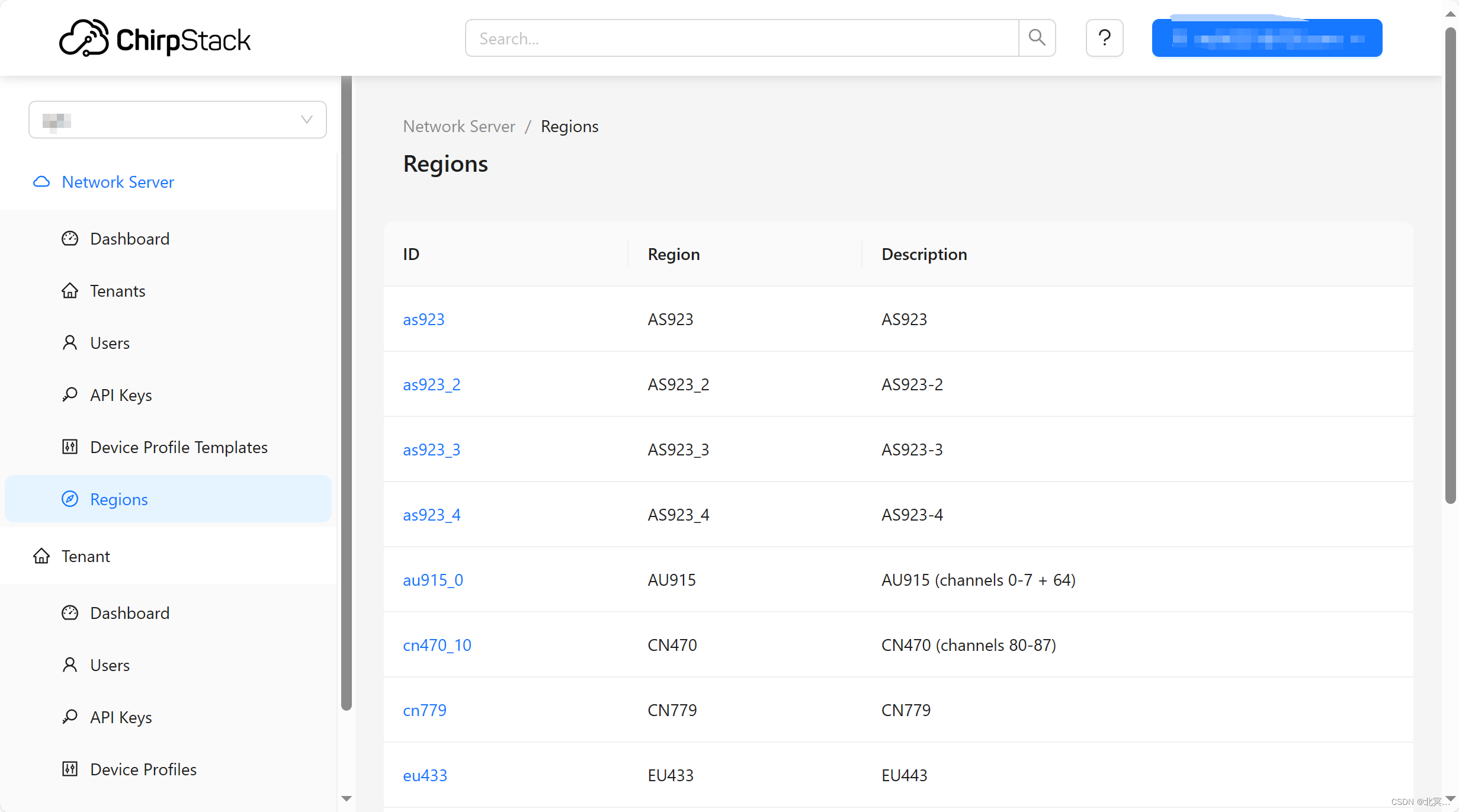Click the ChirpStack cloud logo
This screenshot has width=1459, height=812.
point(84,38)
